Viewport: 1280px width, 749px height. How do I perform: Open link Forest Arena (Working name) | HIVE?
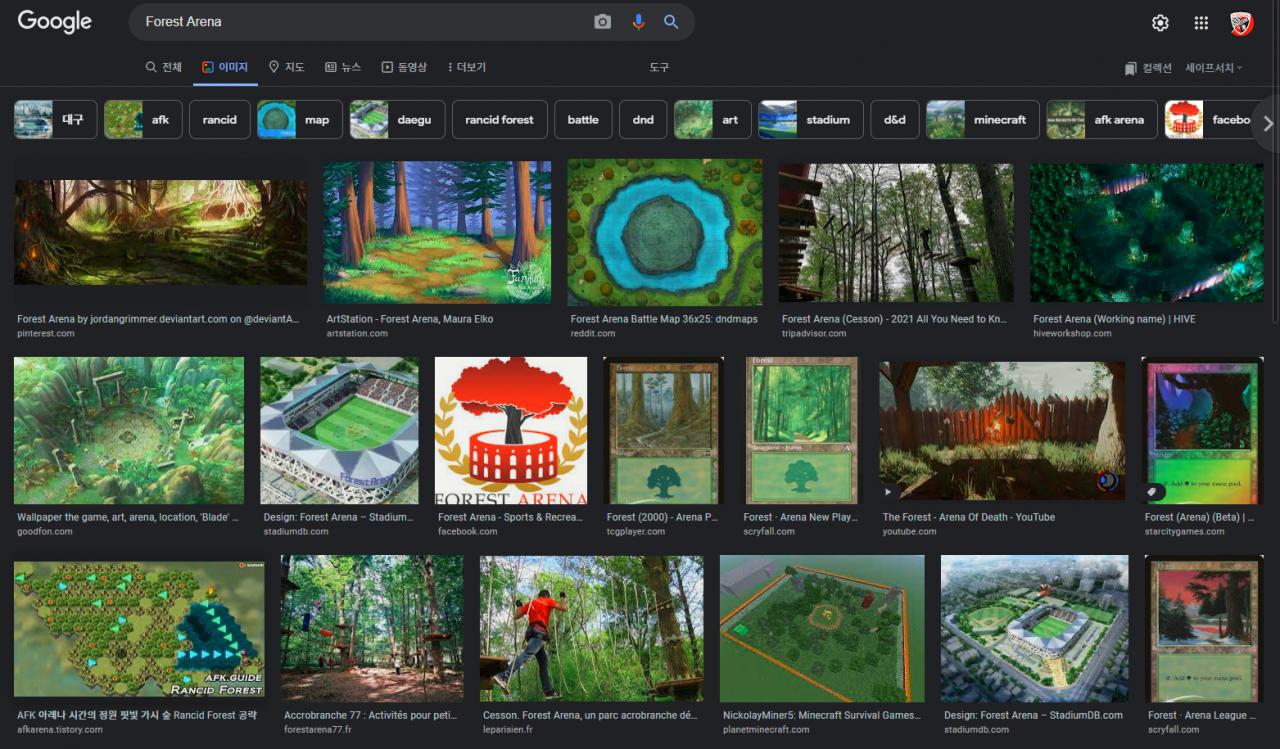click(1114, 319)
